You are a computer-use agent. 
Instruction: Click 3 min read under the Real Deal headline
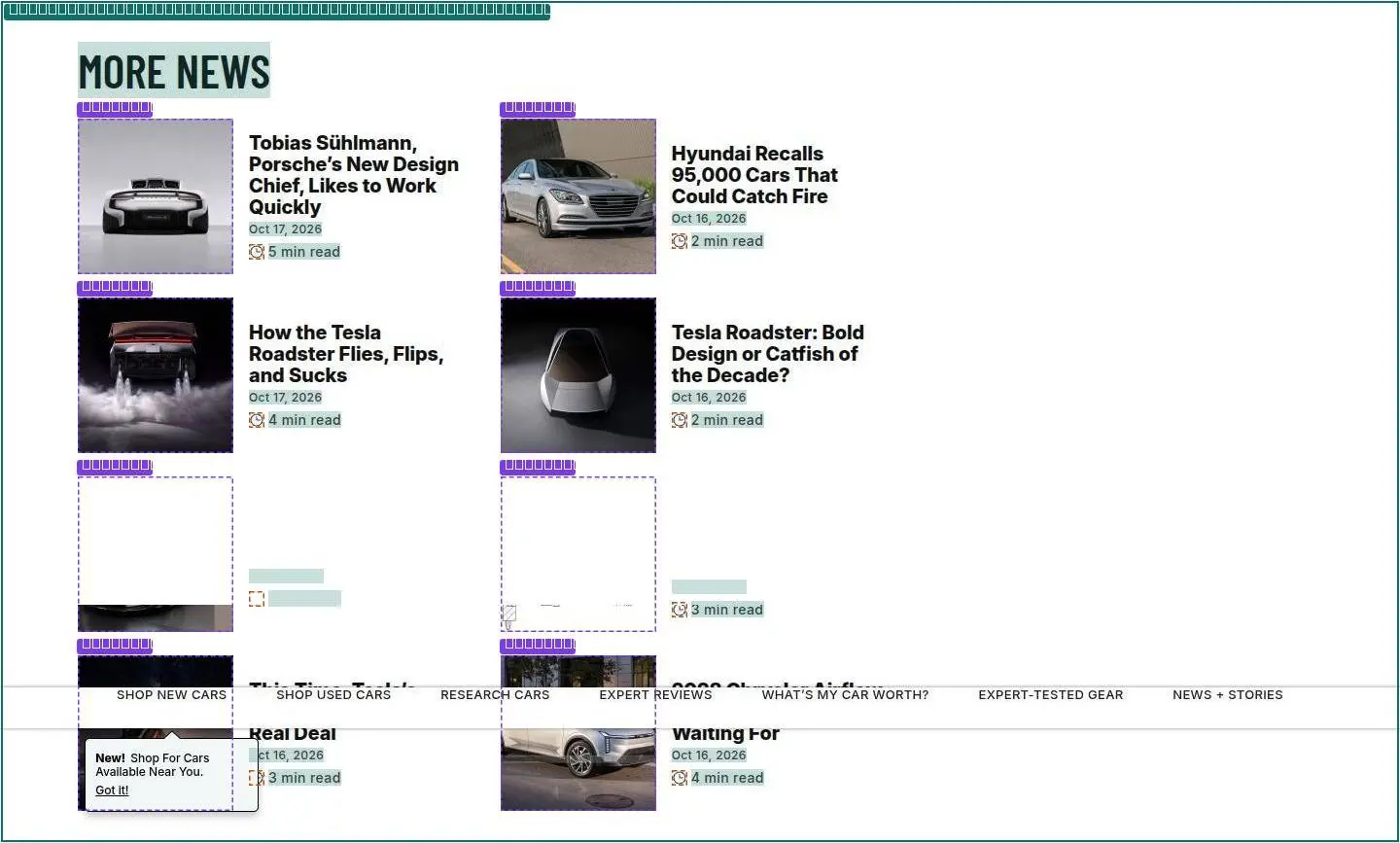click(x=304, y=778)
